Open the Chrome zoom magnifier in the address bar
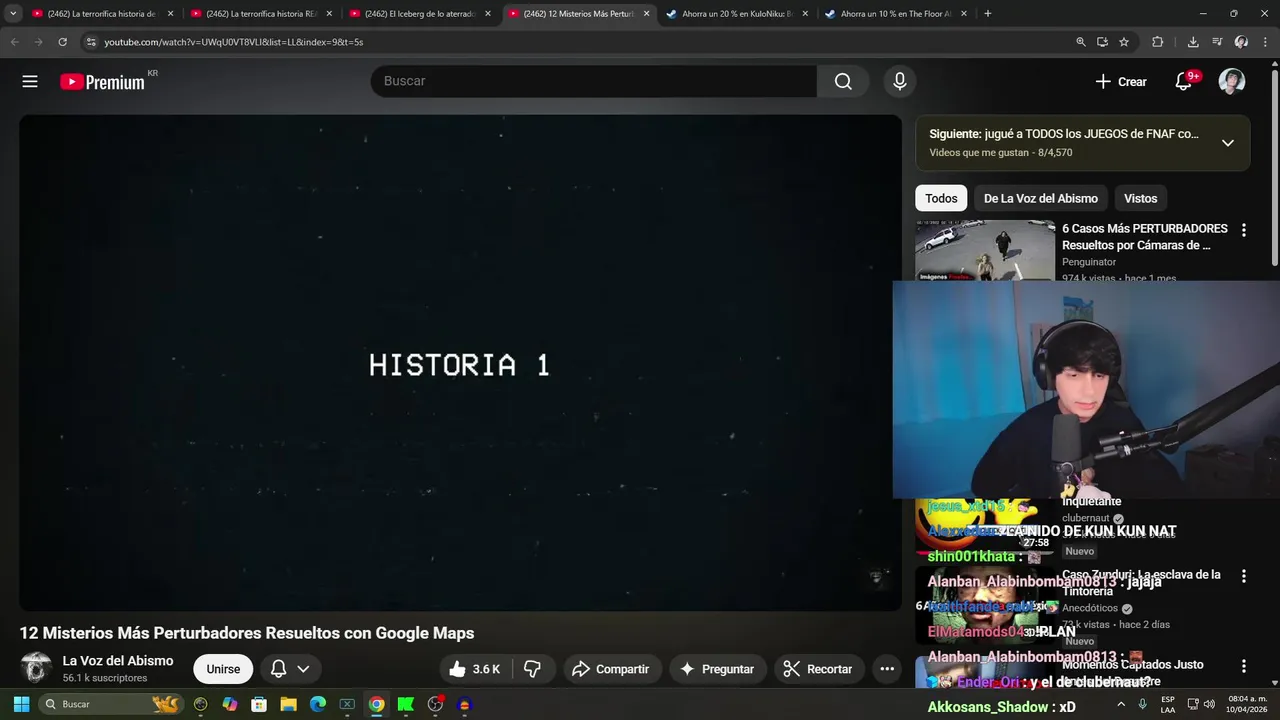 pyautogui.click(x=1081, y=42)
